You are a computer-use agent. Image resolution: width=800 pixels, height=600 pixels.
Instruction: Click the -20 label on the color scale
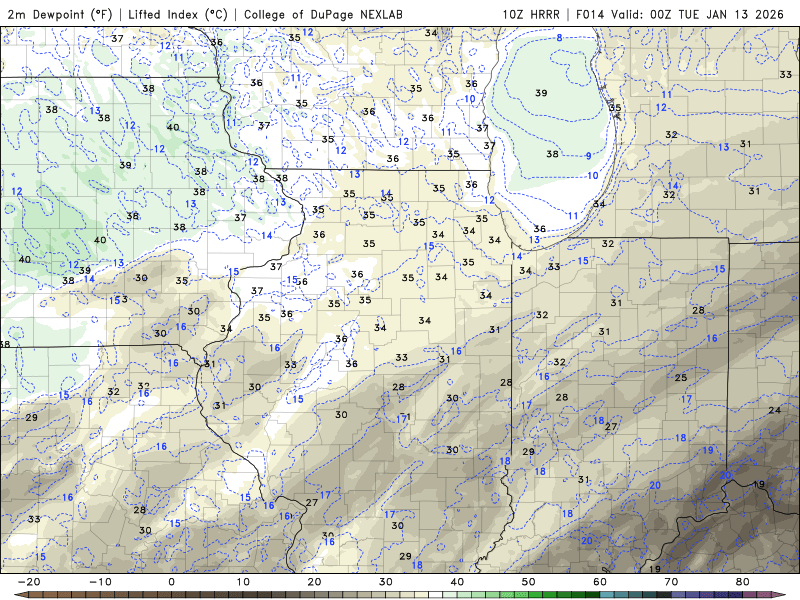pyautogui.click(x=29, y=582)
